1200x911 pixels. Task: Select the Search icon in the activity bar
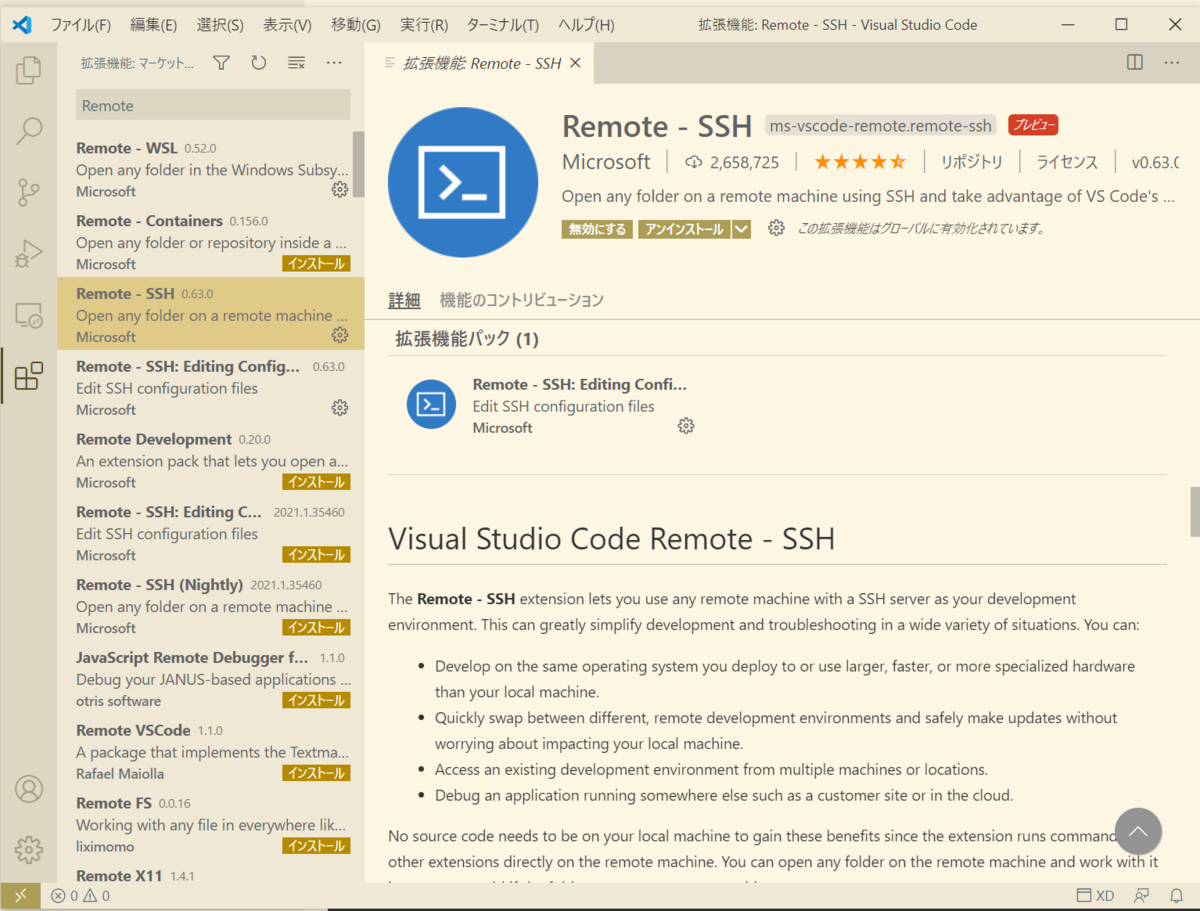pos(29,131)
